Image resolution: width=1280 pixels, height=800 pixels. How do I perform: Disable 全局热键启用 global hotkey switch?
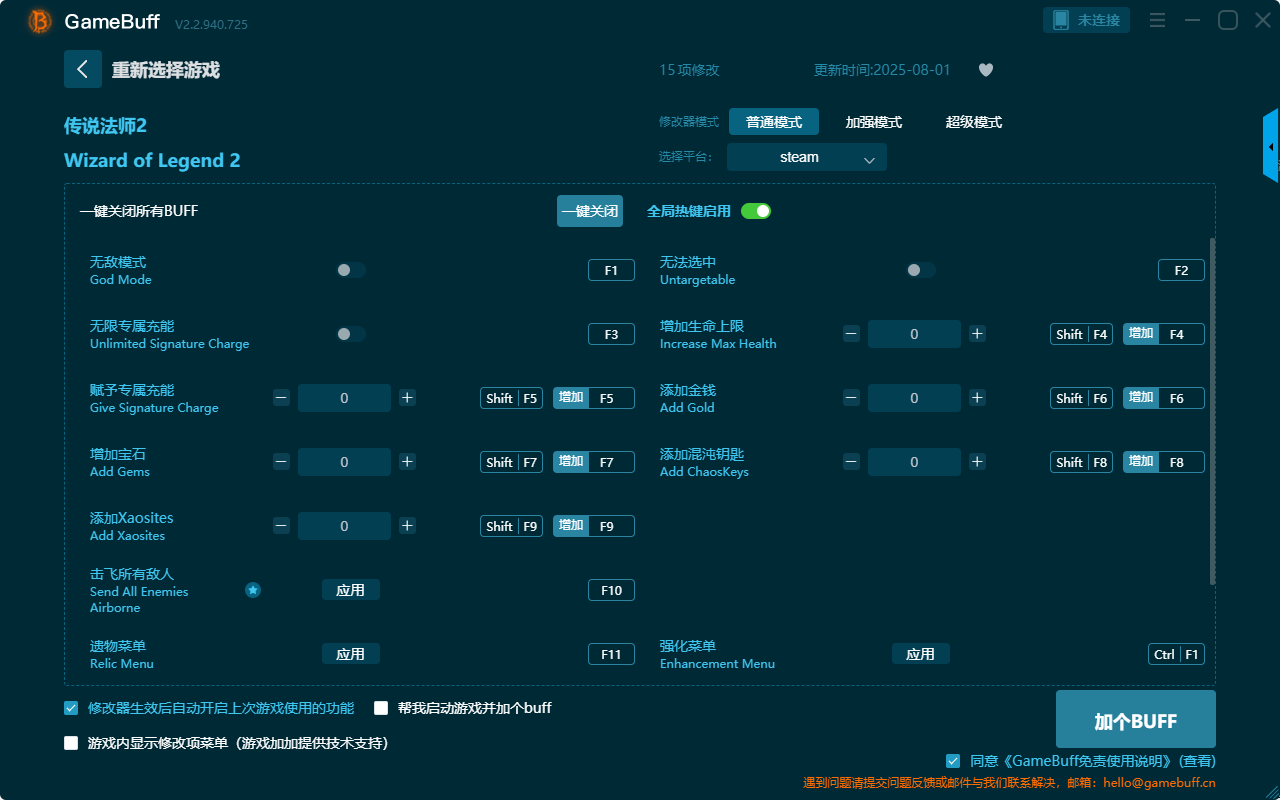tap(756, 211)
